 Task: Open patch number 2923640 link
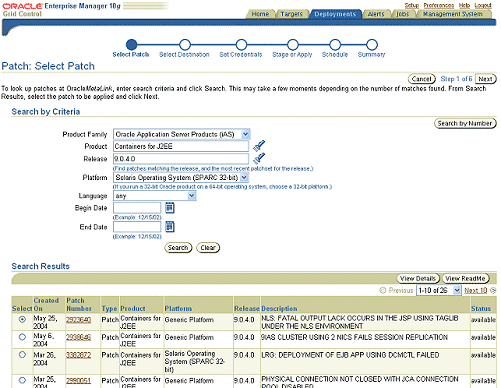pos(78,320)
